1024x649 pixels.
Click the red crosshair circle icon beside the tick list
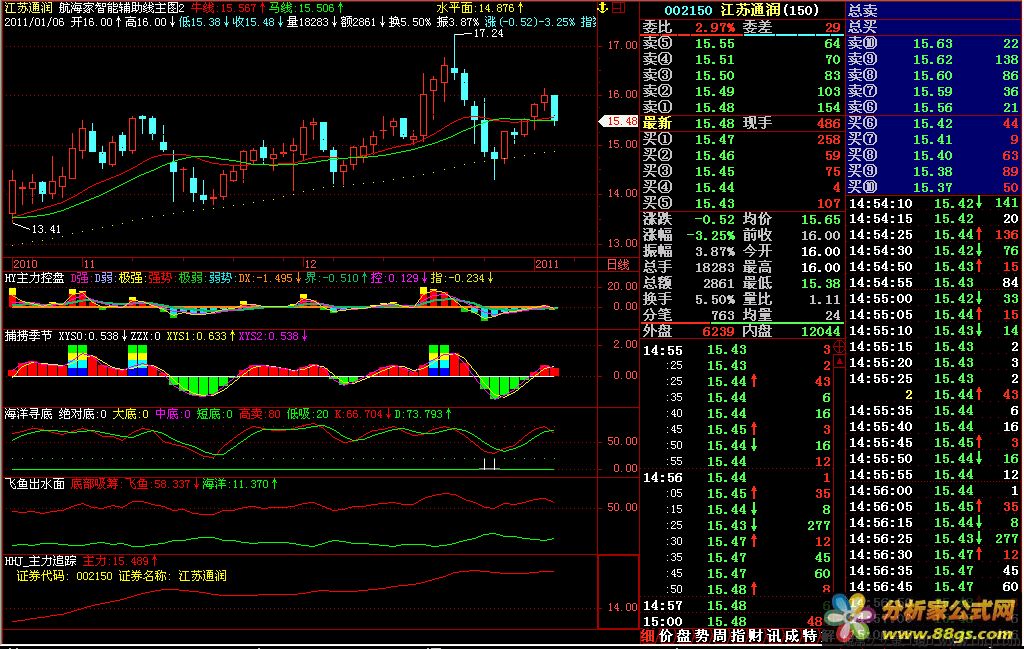(x=839, y=347)
